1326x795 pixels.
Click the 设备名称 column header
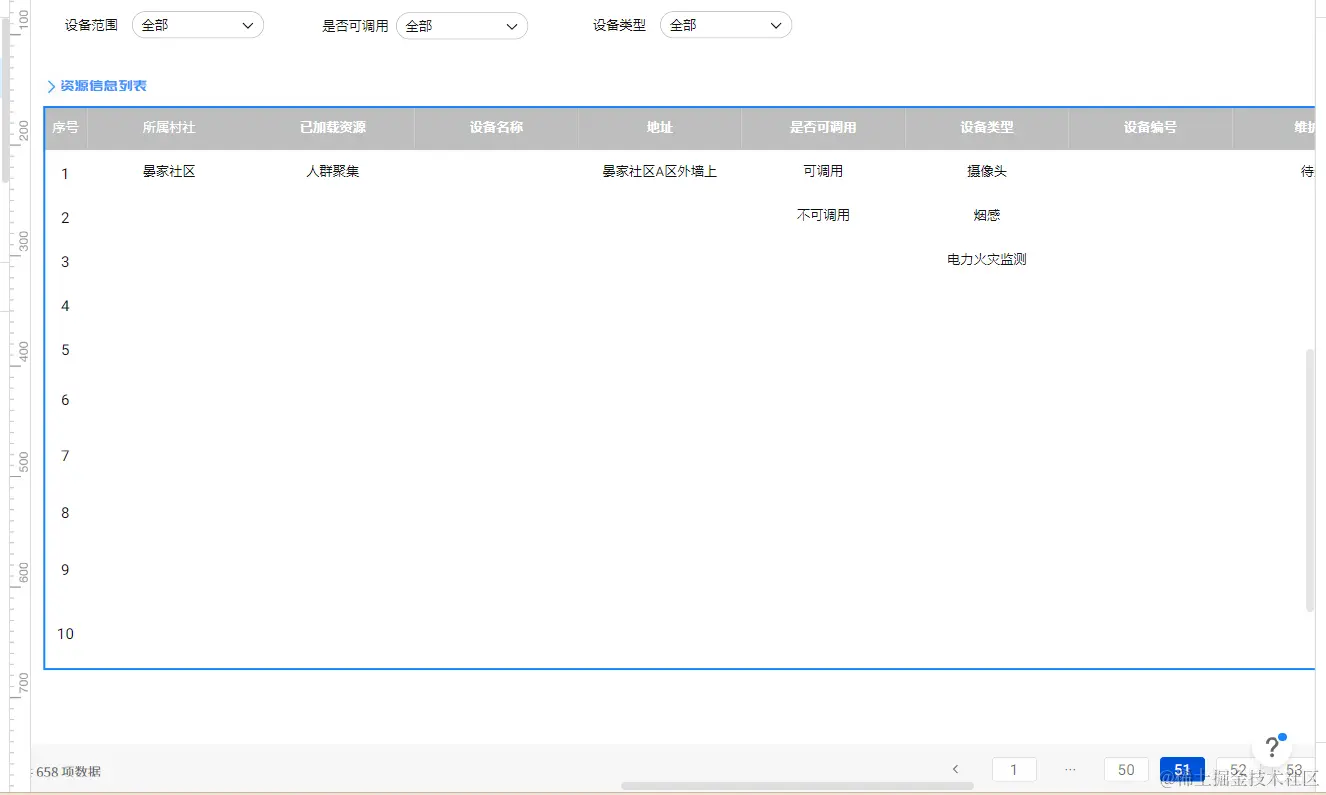click(x=497, y=128)
